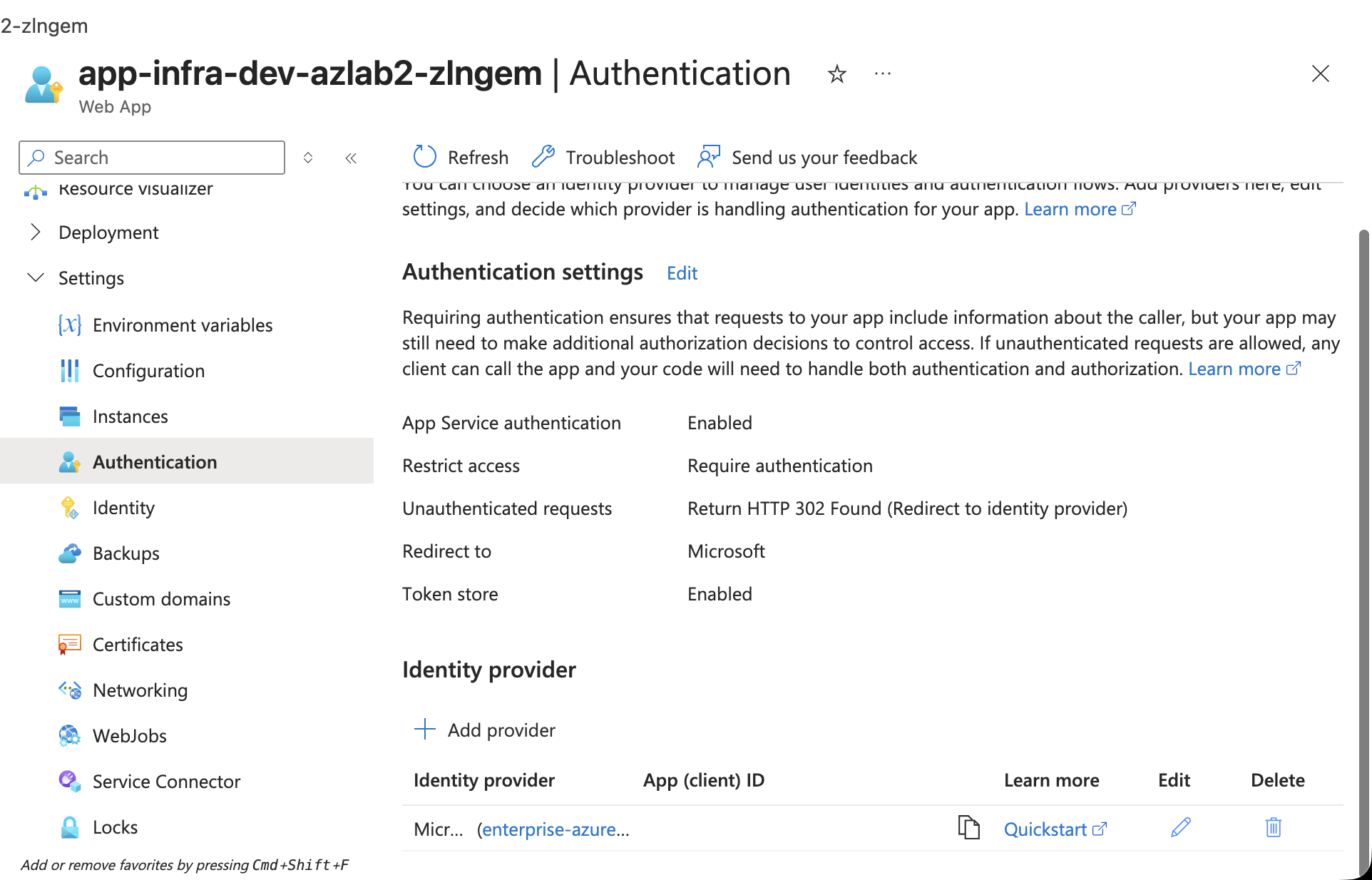Open Custom domains menu item
The height and width of the screenshot is (880, 1372).
tap(161, 599)
